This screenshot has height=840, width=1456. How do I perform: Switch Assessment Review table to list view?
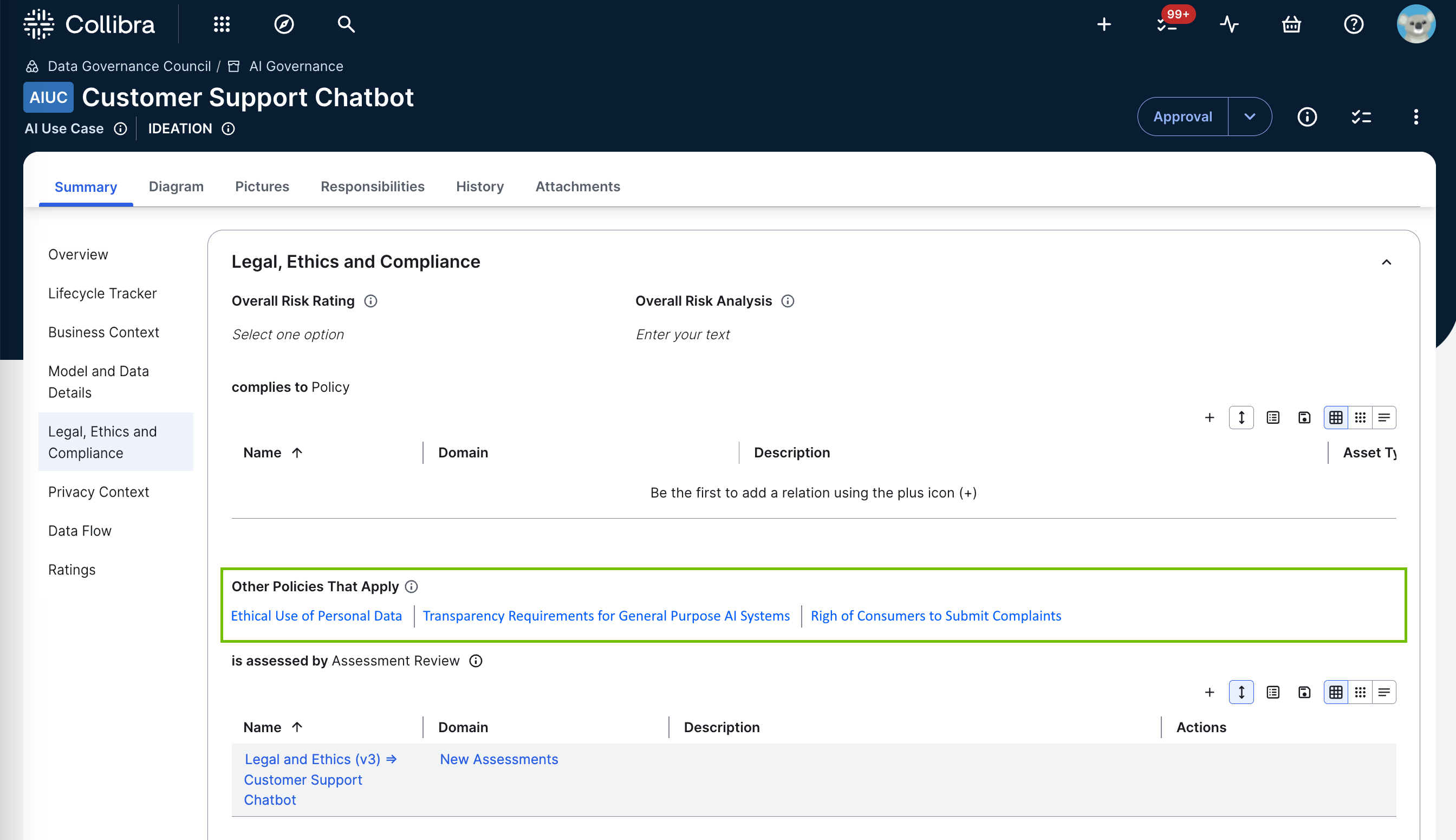pyautogui.click(x=1384, y=692)
